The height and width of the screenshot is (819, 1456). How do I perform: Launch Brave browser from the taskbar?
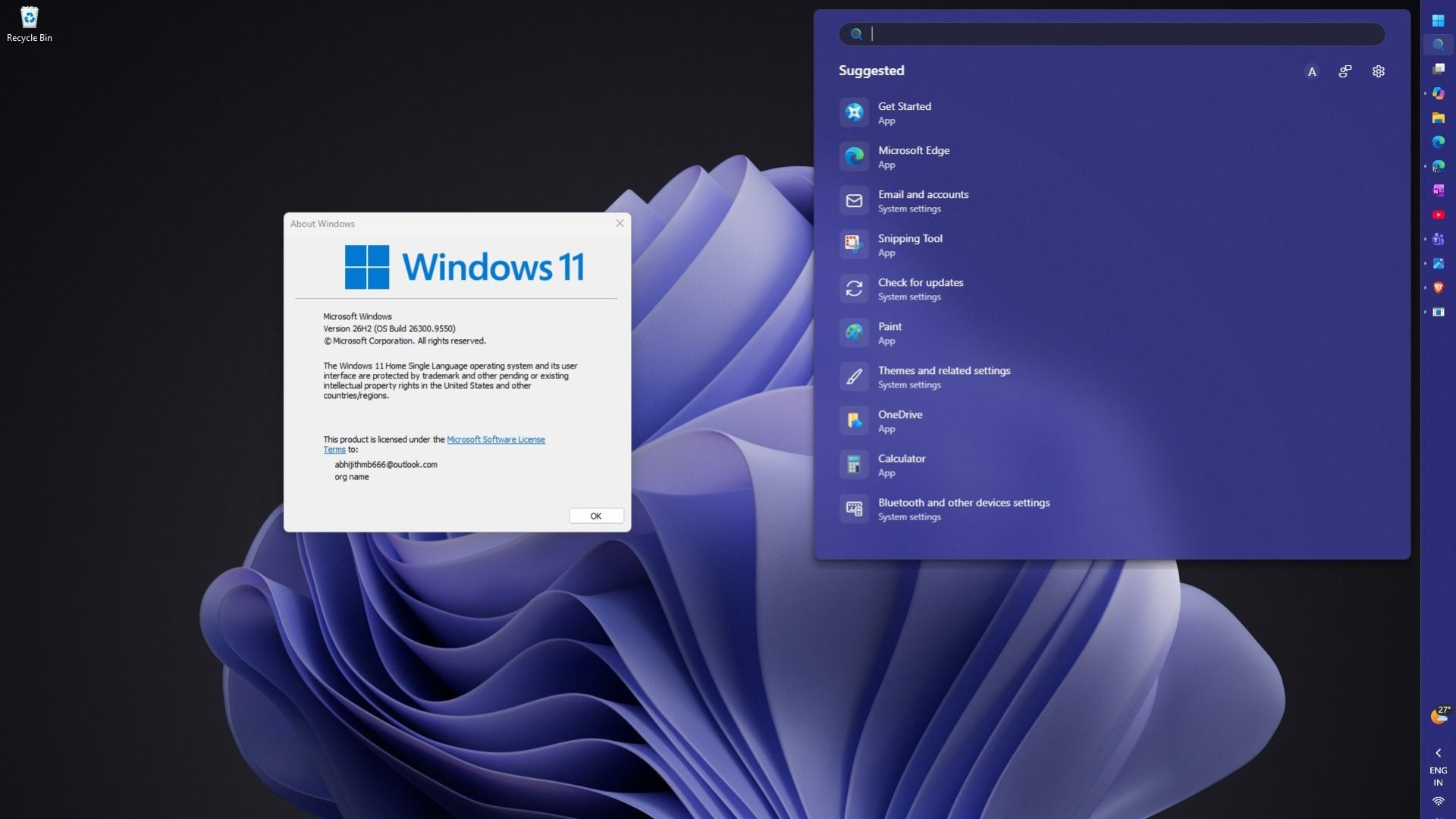click(1438, 287)
